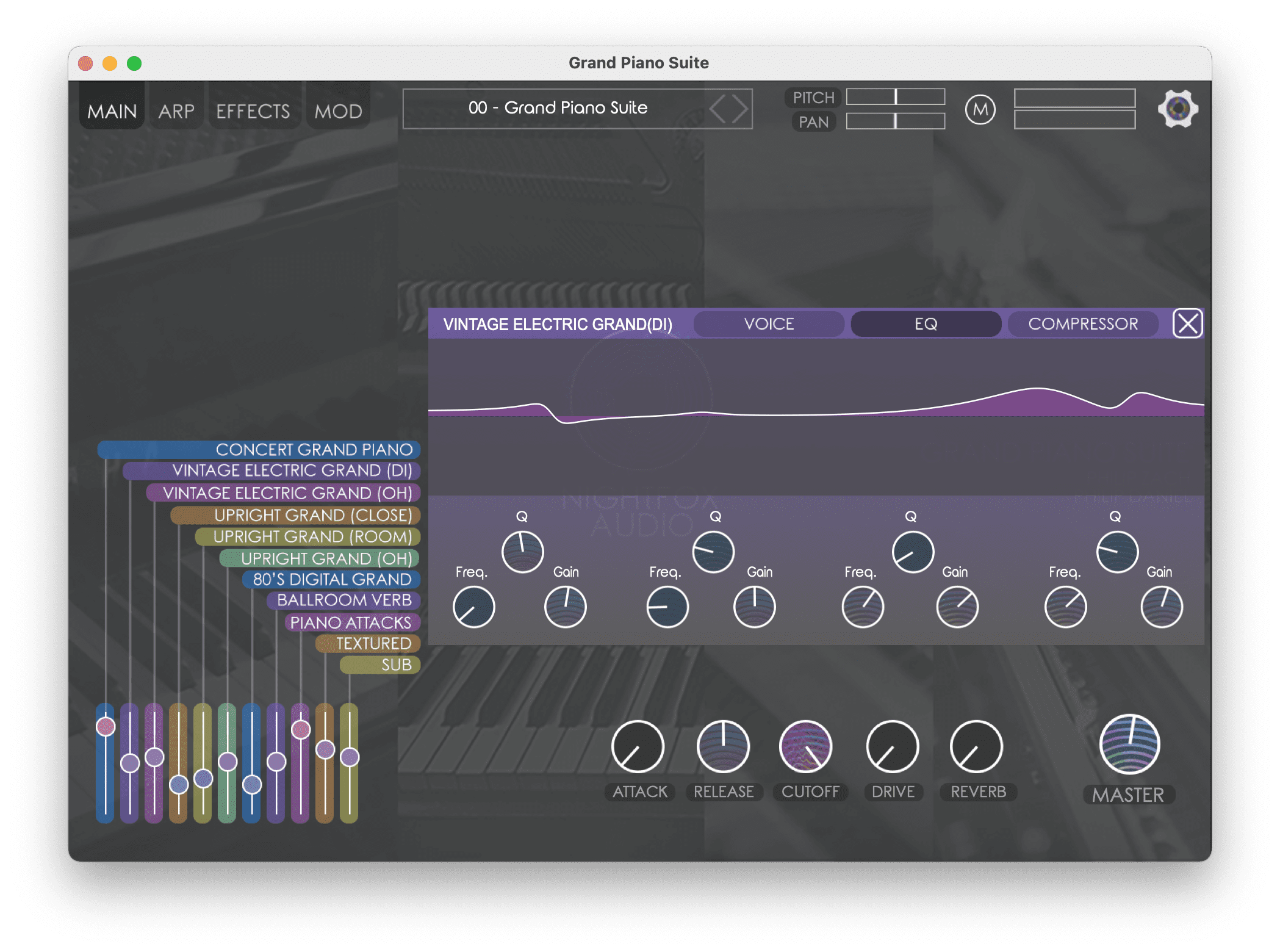The image size is (1280, 952).
Task: Switch to the EFFECTS tab
Action: click(253, 111)
